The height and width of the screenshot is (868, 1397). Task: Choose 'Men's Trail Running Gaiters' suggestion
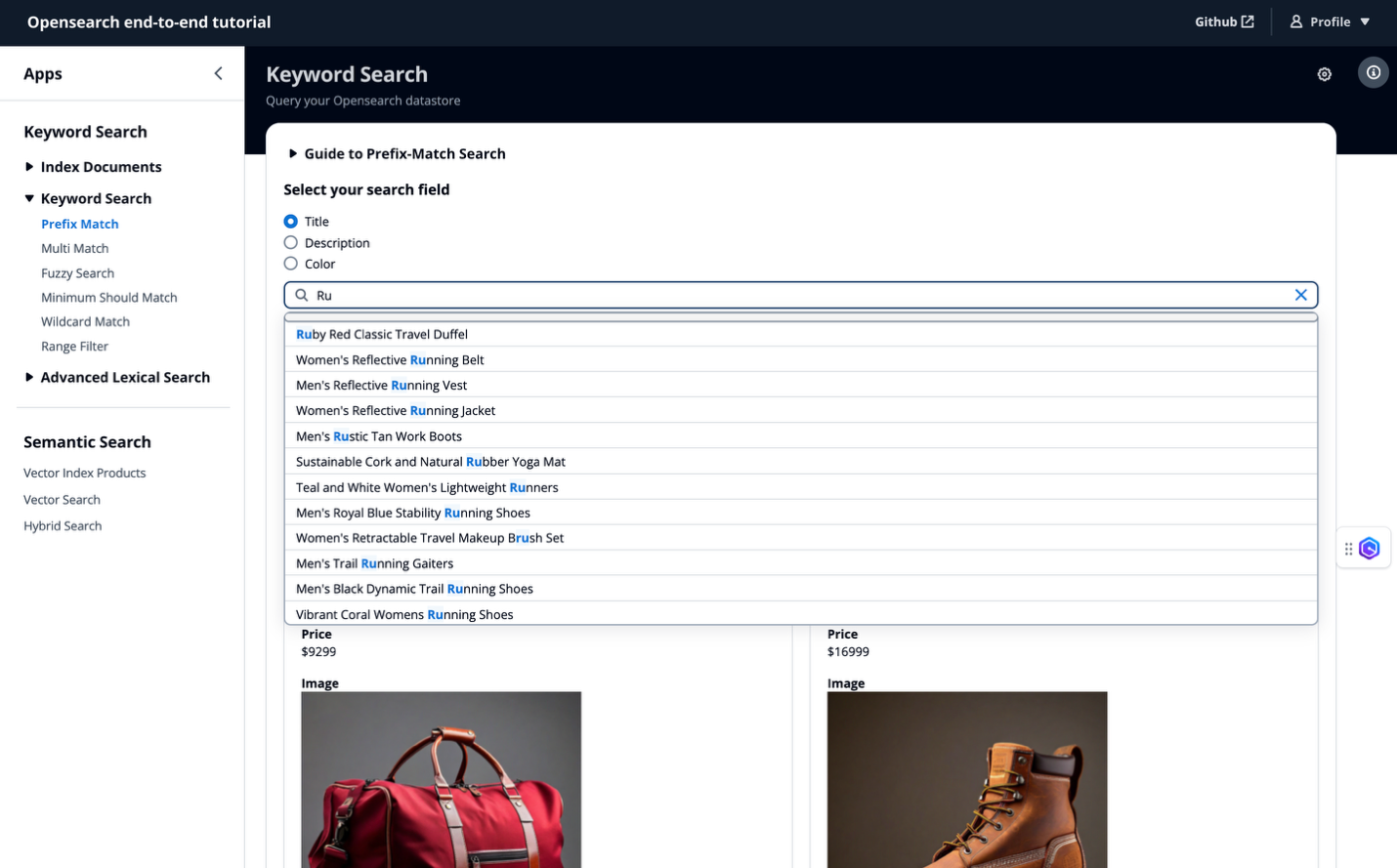tap(801, 563)
